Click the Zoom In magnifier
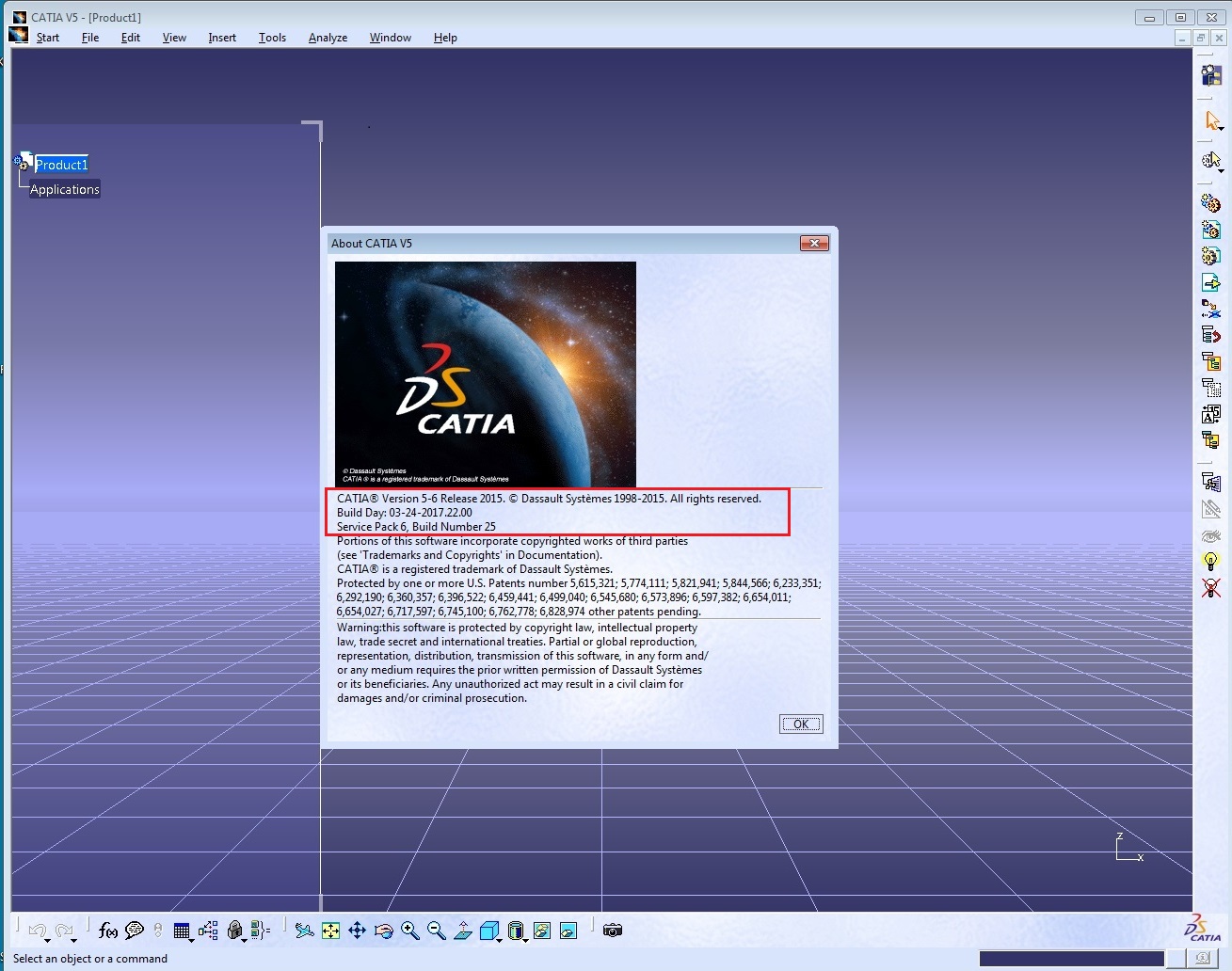 (x=409, y=931)
